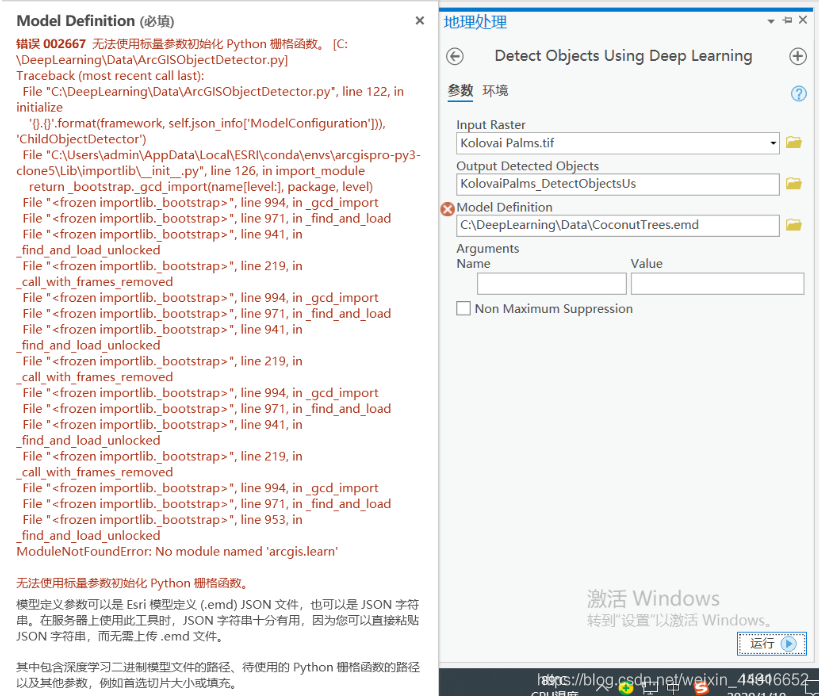Viewport: 819px width, 699px height.
Task: Click the Model Definition (必填) heading
Action: coord(95,21)
